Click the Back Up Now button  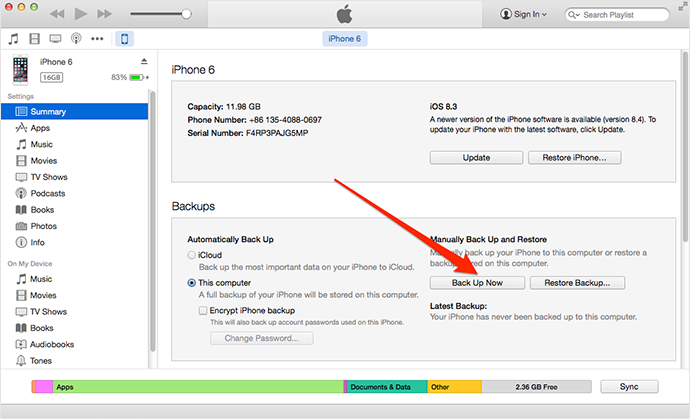click(477, 283)
